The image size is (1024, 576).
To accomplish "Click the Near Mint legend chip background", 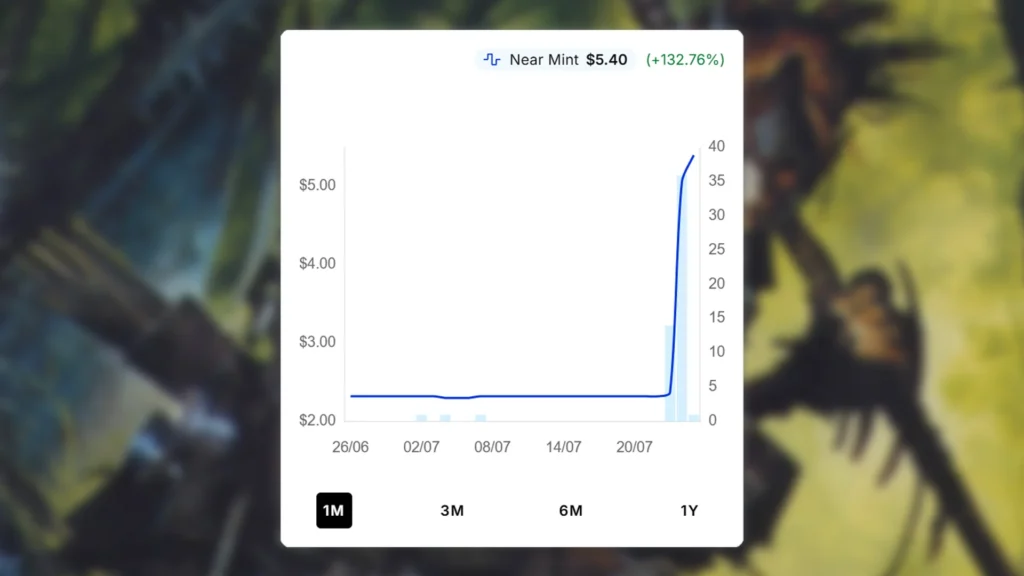I will (556, 60).
